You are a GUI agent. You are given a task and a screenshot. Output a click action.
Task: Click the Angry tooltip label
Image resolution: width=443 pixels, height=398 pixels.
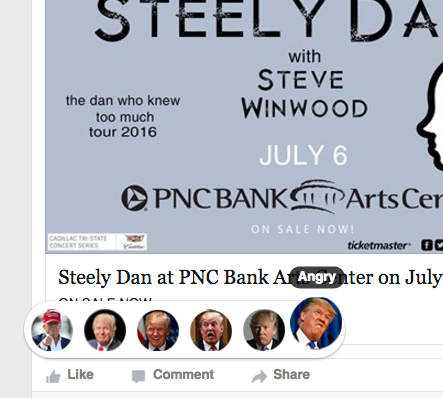317,277
